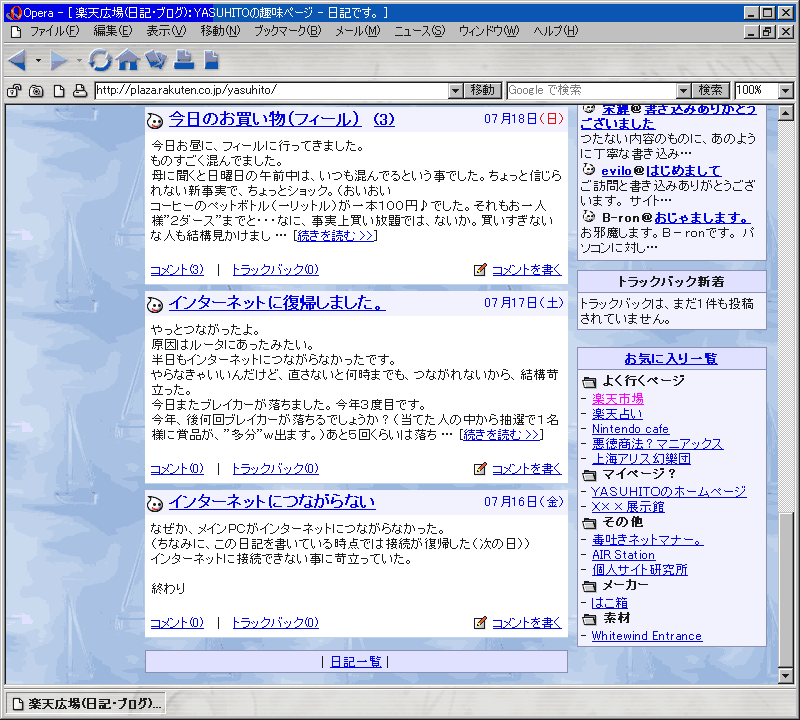This screenshot has height=720, width=800.
Task: Open the Forward button history dropdown
Action: click(x=79, y=61)
